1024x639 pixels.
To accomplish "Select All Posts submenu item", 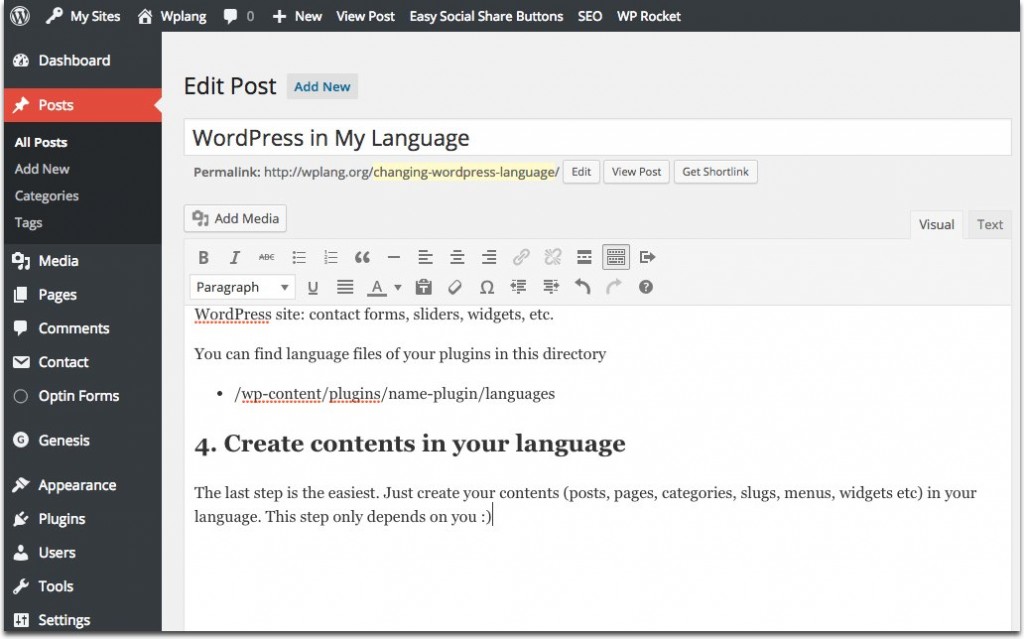I will pyautogui.click(x=40, y=142).
